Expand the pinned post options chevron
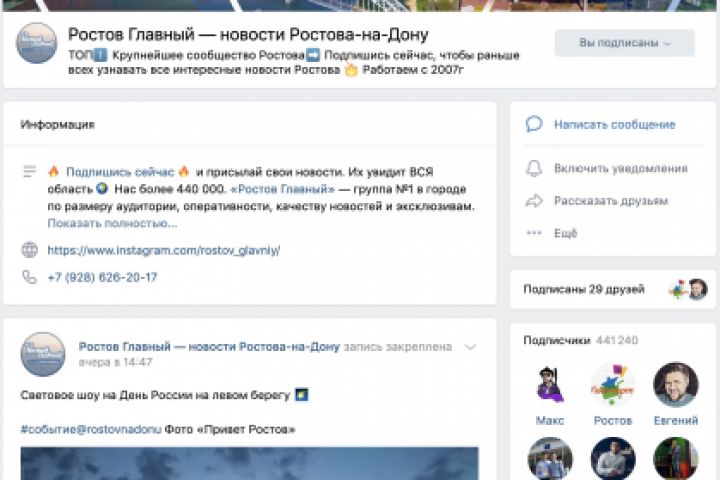 tap(470, 347)
